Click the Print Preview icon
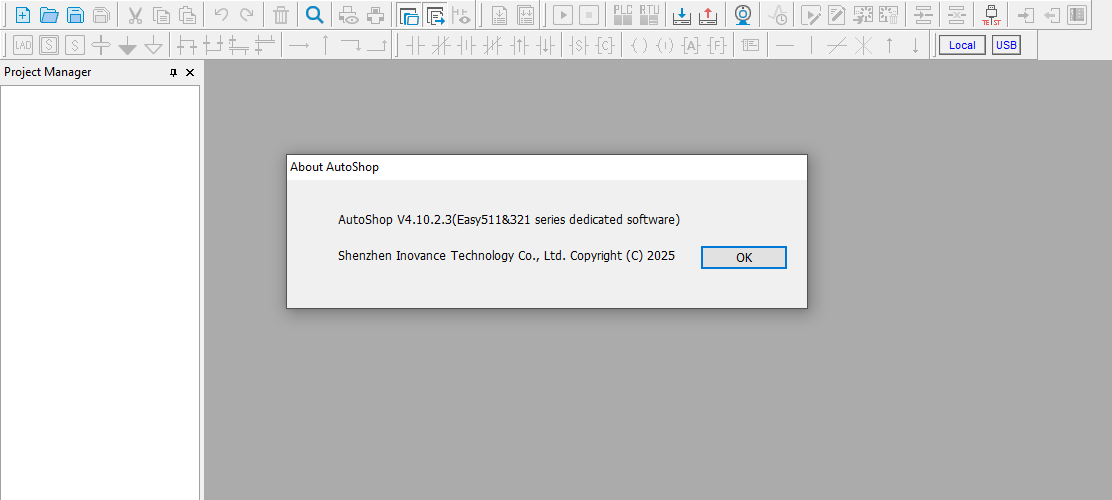 coord(349,15)
